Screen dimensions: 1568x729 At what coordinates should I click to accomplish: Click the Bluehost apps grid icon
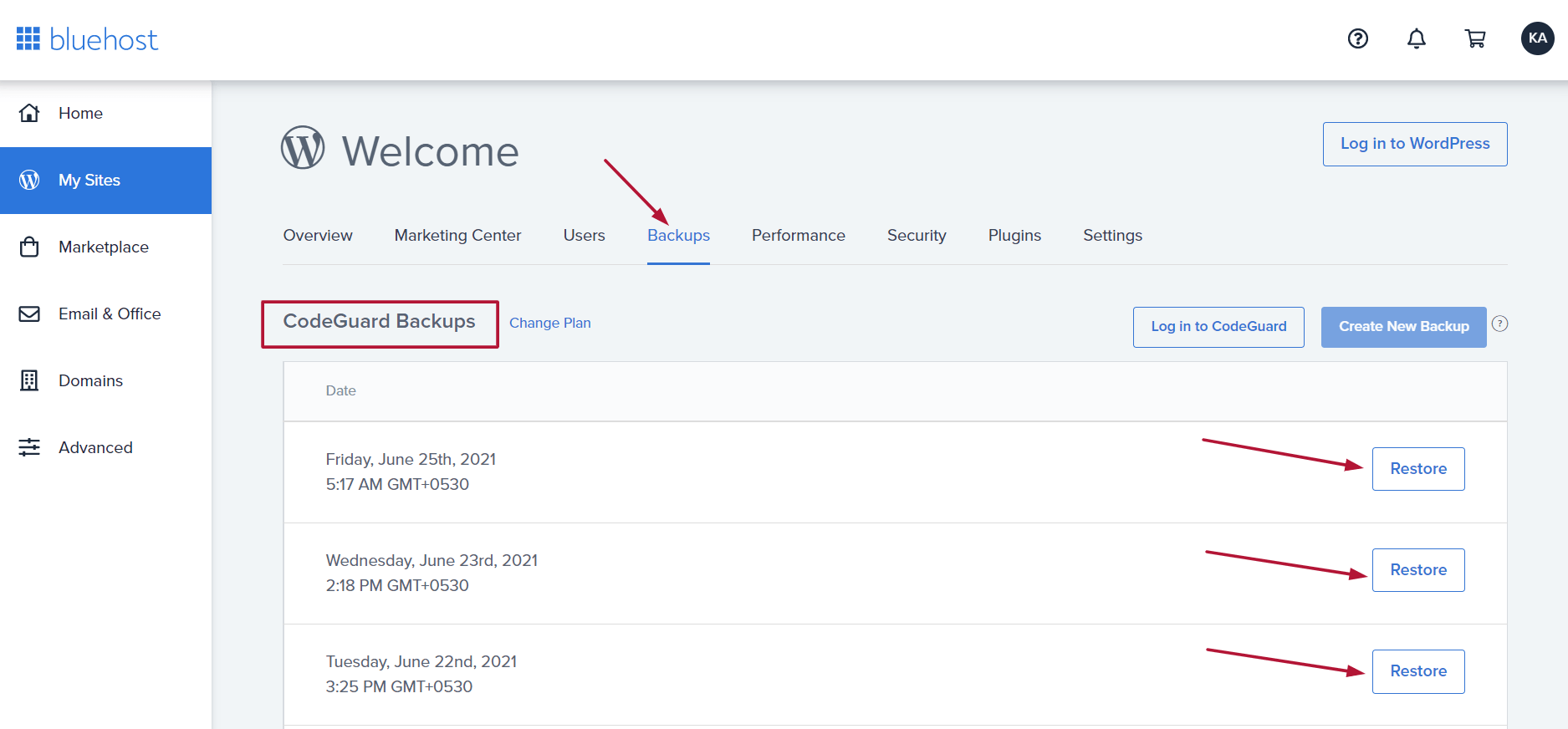pos(28,38)
